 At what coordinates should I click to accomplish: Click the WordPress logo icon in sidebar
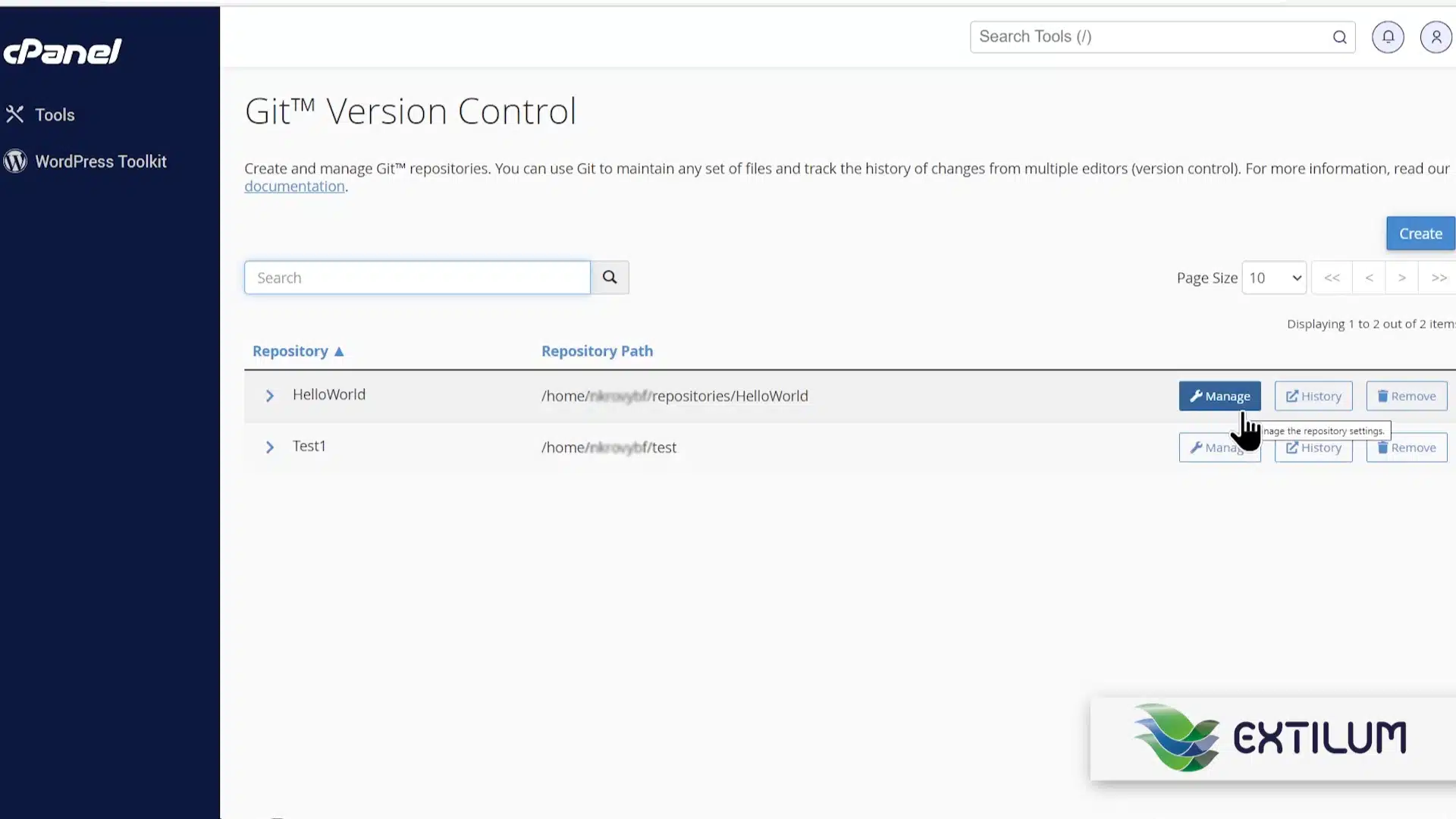[15, 162]
